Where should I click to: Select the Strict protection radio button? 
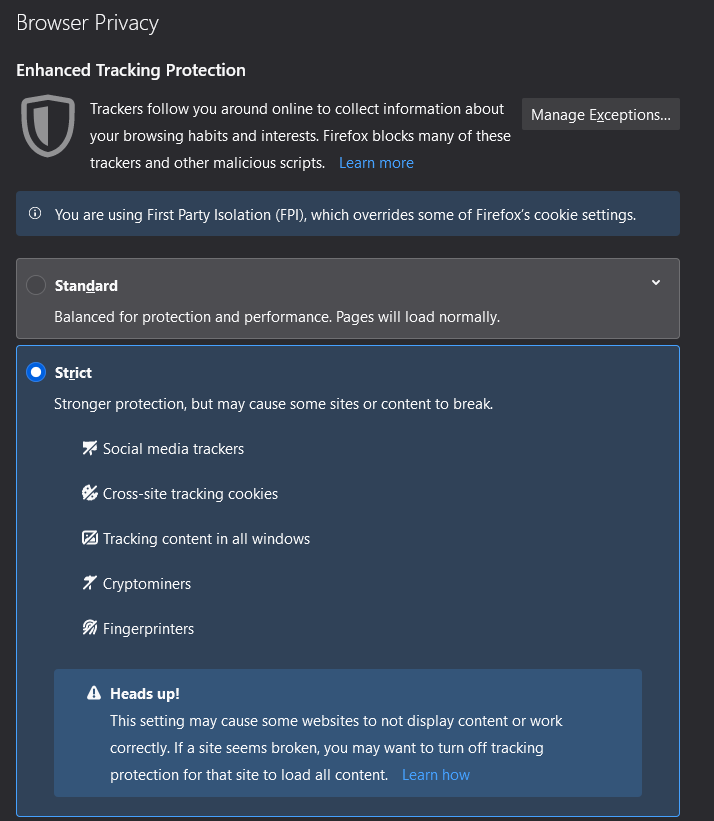[x=36, y=373]
